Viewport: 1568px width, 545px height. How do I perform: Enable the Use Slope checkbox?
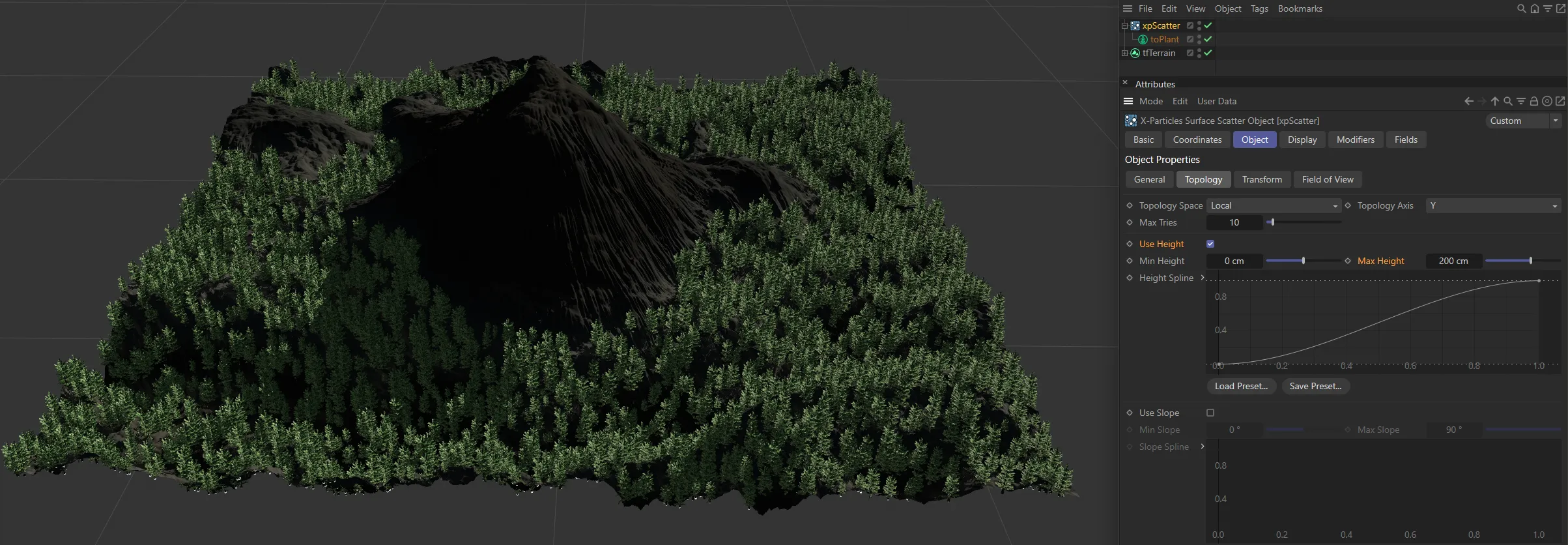pyautogui.click(x=1210, y=413)
